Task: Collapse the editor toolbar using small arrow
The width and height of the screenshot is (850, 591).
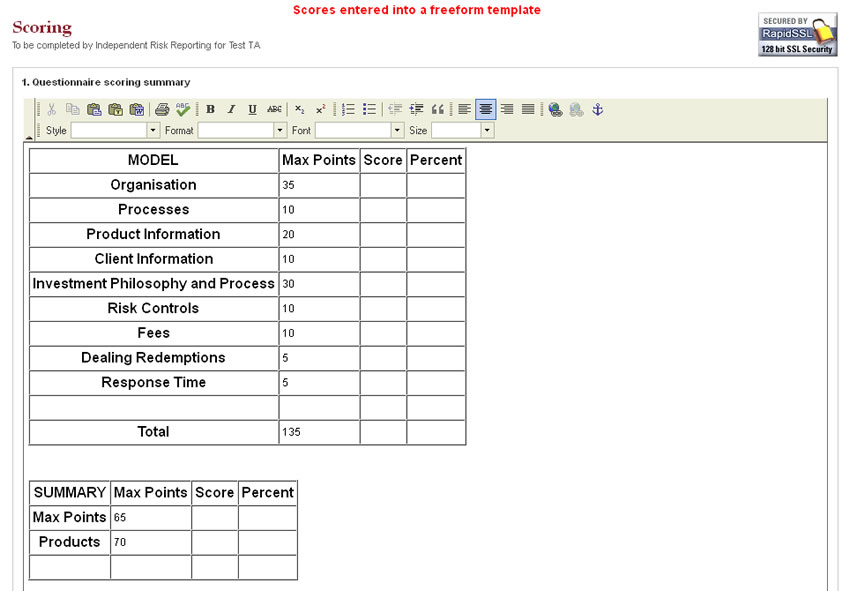Action: [29, 137]
